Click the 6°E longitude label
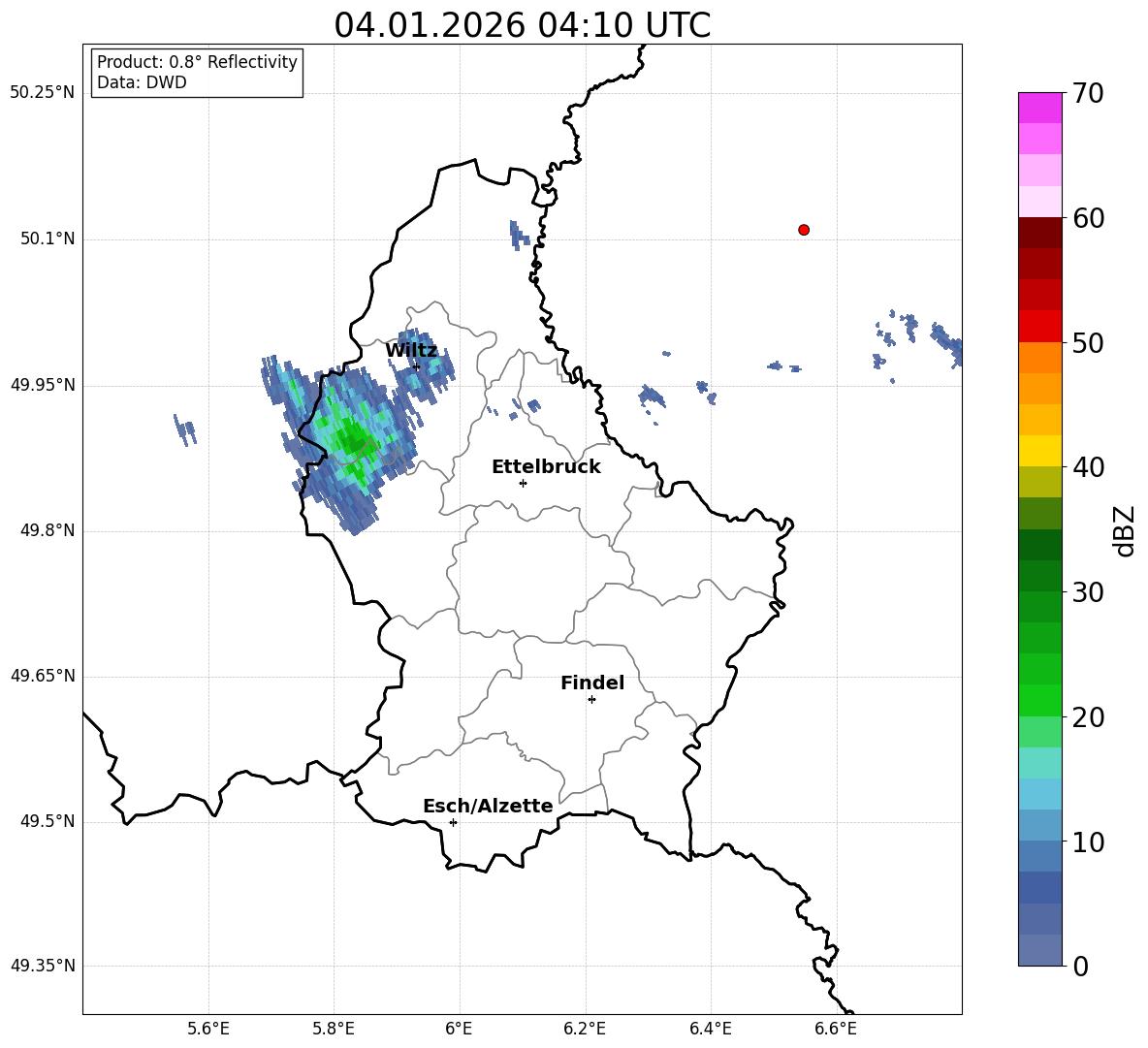The image size is (1148, 1048). pos(459,1029)
